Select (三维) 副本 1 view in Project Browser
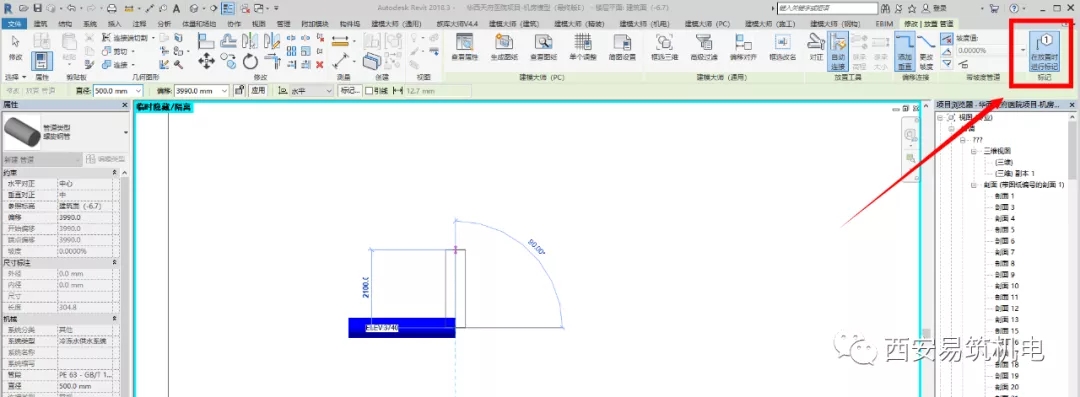Screen dimensions: 1080x397 (1015, 173)
